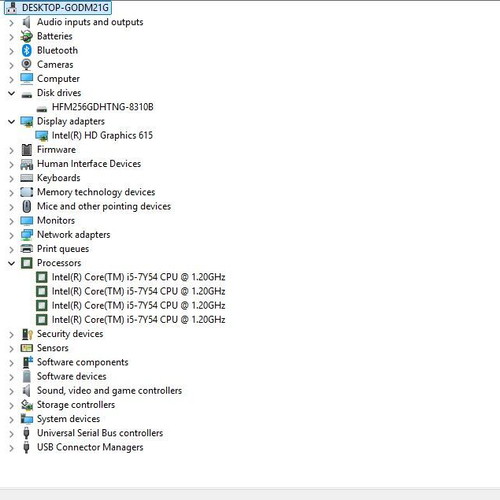Click the Security devices key icon
Screen dimensions: 500x500
click(x=27, y=334)
